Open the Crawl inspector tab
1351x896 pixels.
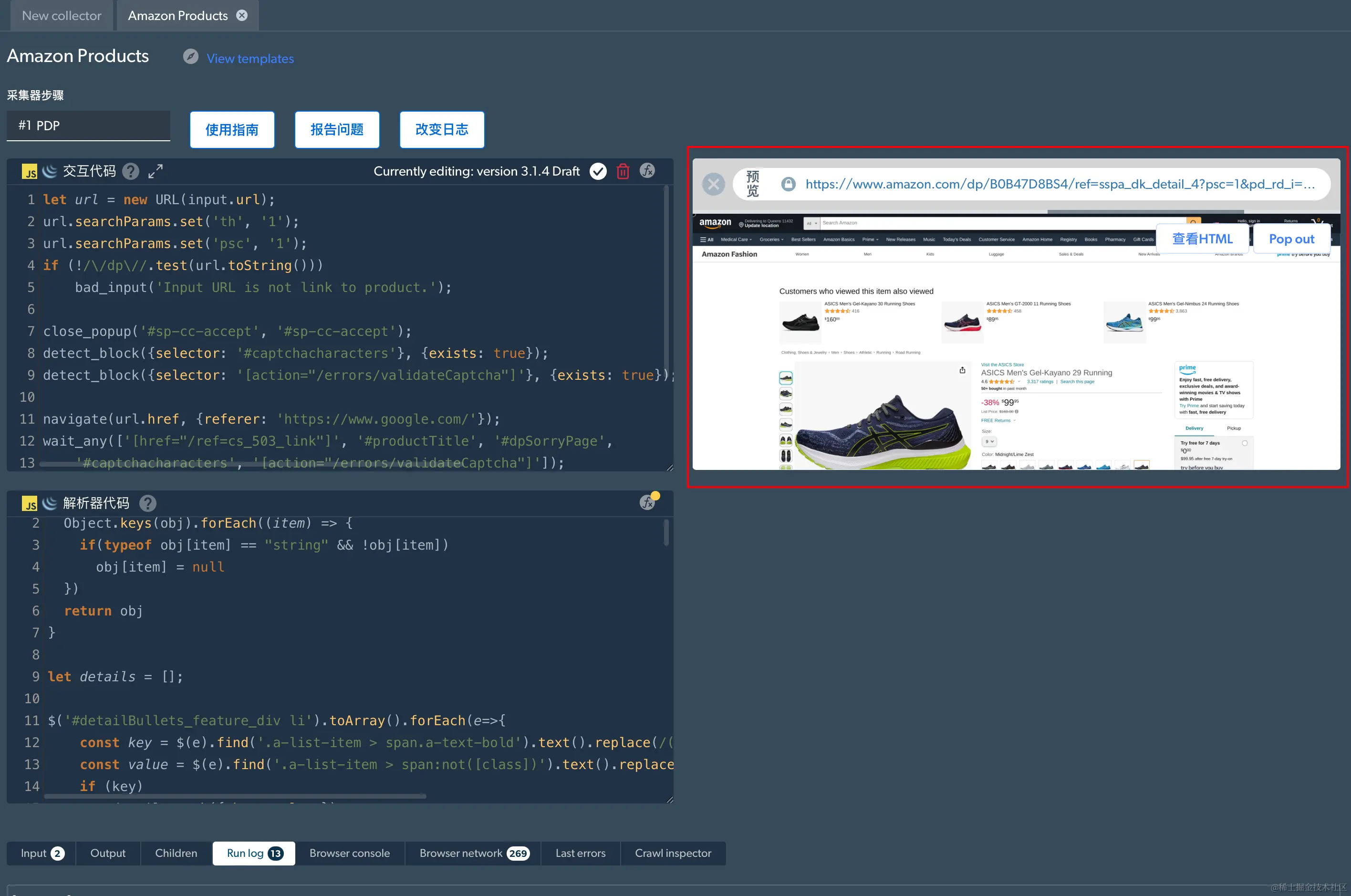(673, 853)
